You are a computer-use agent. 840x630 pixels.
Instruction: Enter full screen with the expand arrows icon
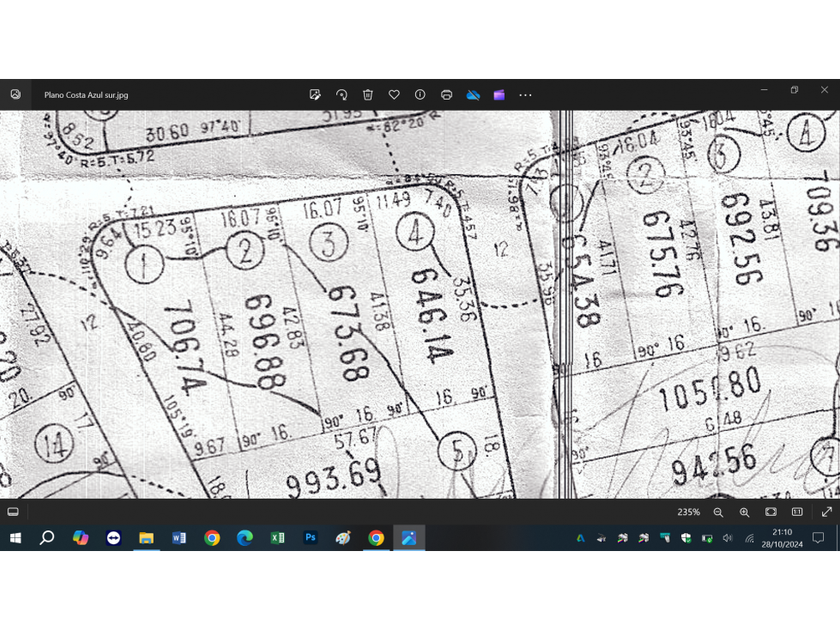point(826,512)
